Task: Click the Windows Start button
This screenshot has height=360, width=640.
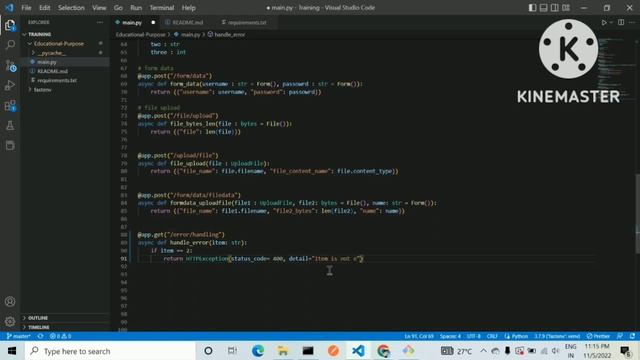Action: [x=12, y=351]
